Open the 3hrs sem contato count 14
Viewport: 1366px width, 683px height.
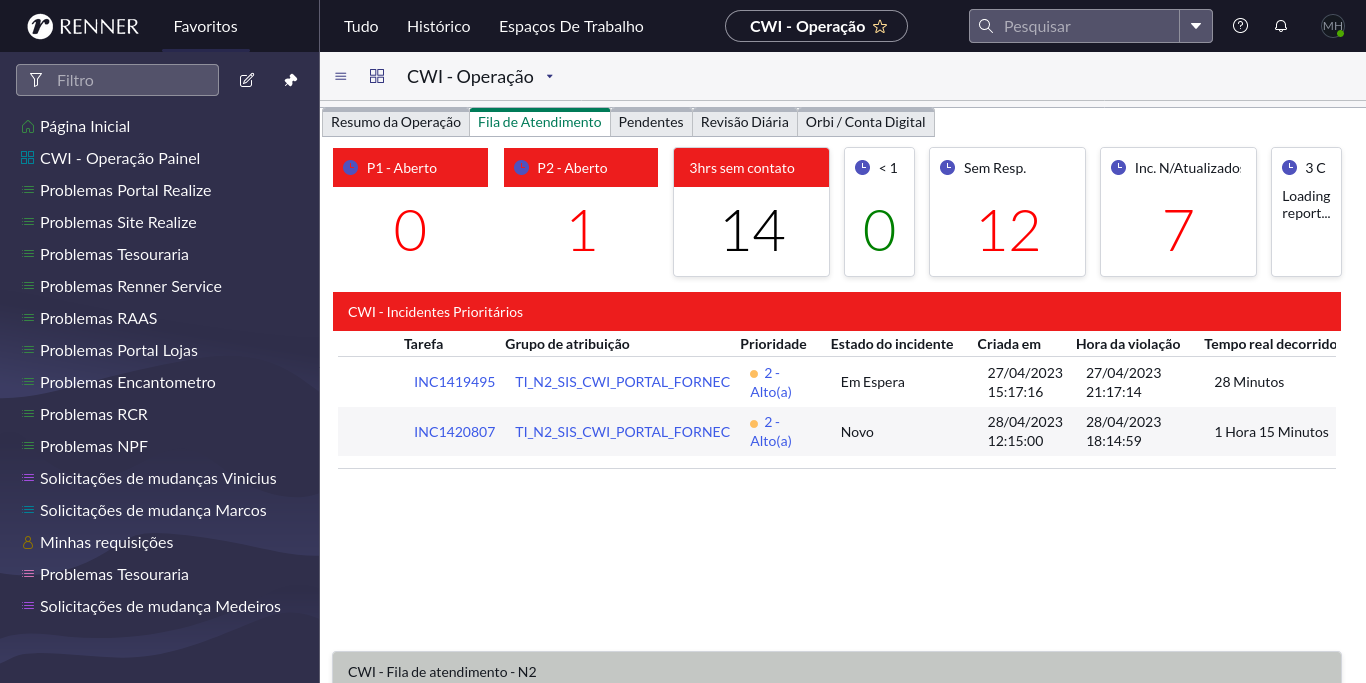(x=753, y=231)
